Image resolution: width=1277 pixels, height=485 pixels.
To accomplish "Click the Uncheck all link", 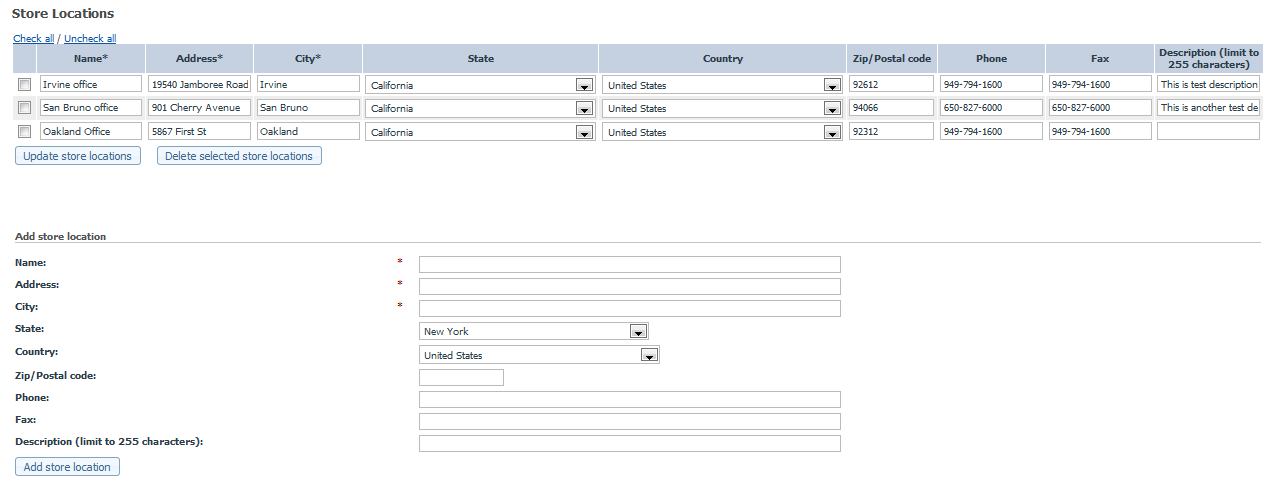I will [x=90, y=39].
